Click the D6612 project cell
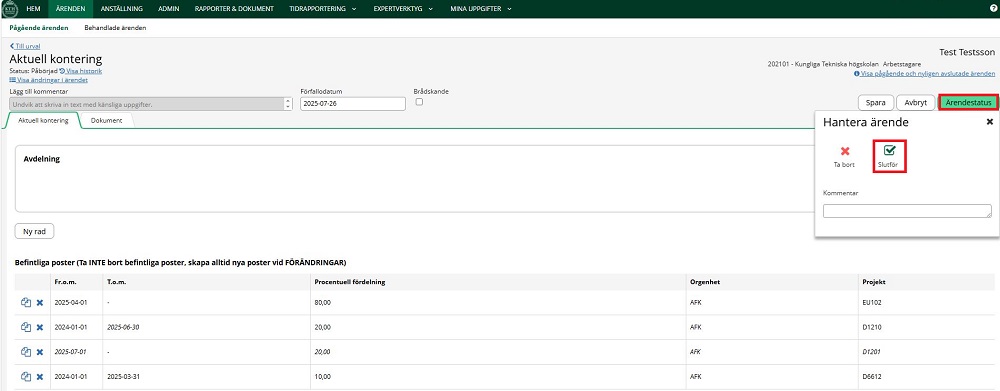1000x391 pixels. [x=871, y=376]
